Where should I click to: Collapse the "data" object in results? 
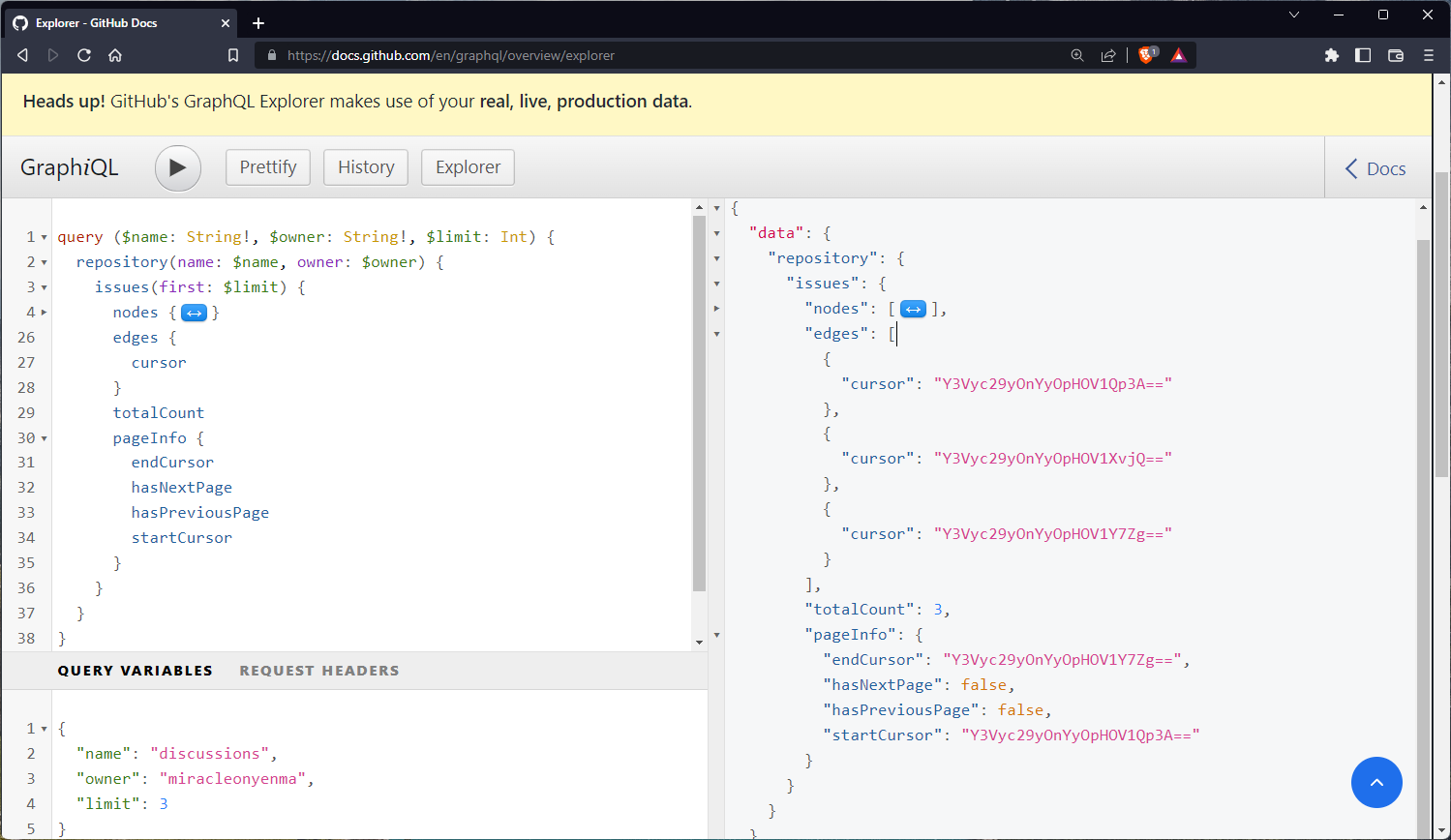717,233
